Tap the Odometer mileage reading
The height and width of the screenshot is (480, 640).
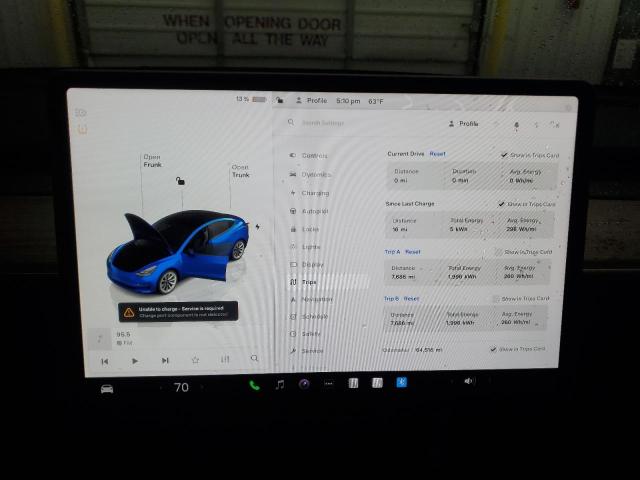(x=429, y=350)
